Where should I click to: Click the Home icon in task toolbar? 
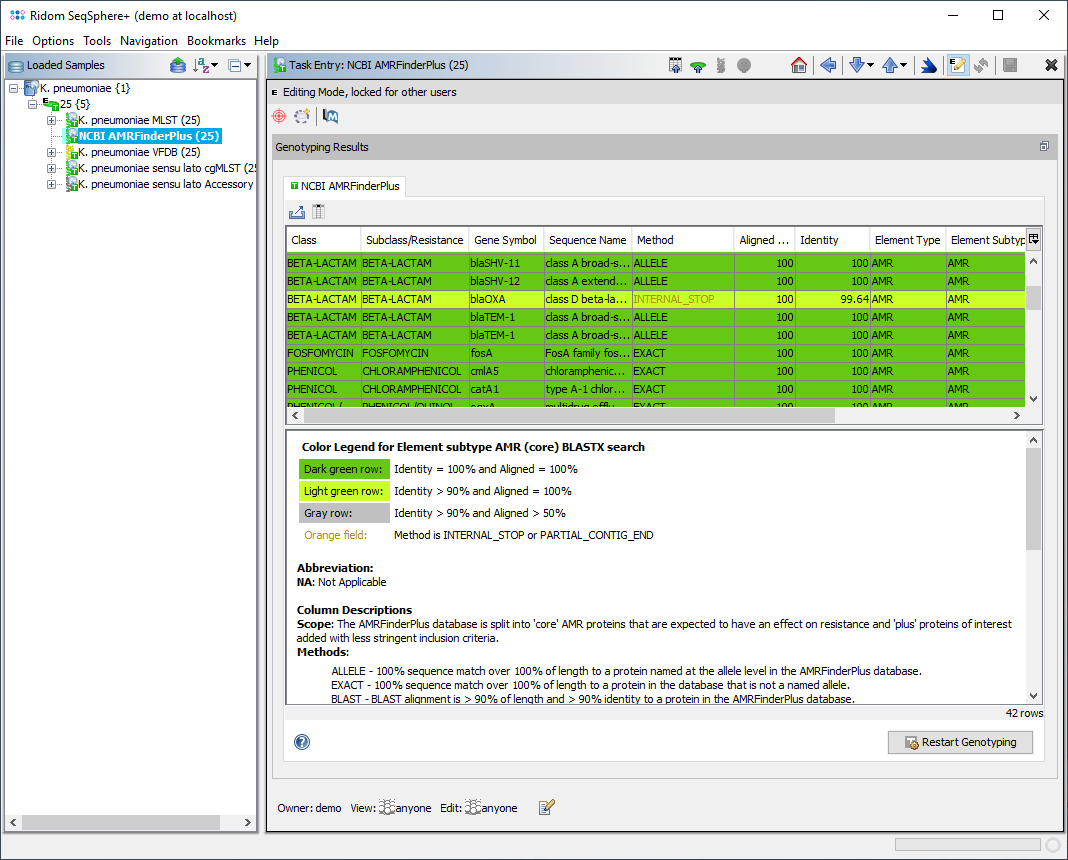tap(798, 65)
